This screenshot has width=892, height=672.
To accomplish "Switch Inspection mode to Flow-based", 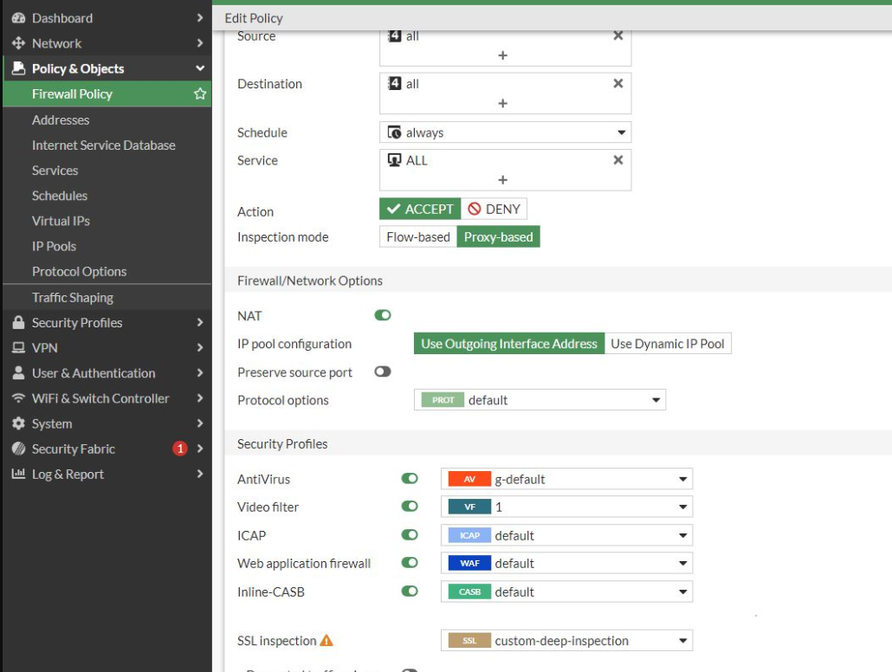I will click(x=418, y=238).
